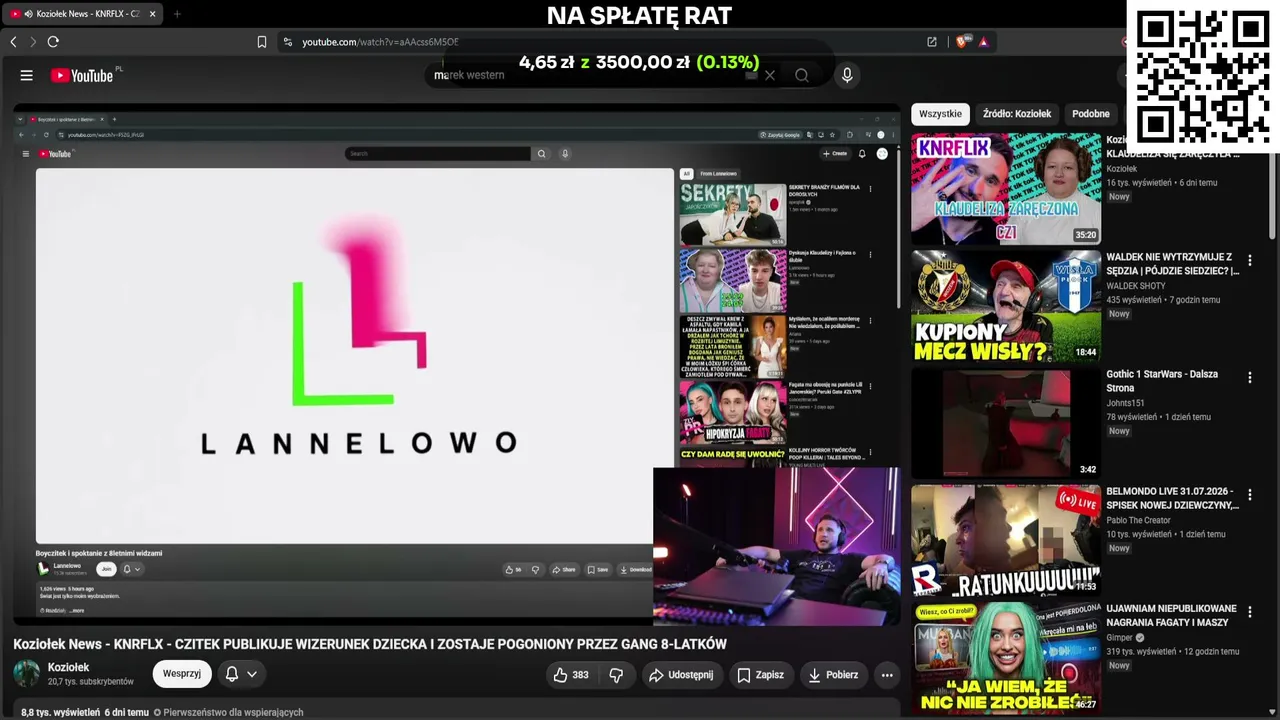This screenshot has height=720, width=1280.
Task: Click the 78 wyświetleń view count
Action: (1131, 417)
